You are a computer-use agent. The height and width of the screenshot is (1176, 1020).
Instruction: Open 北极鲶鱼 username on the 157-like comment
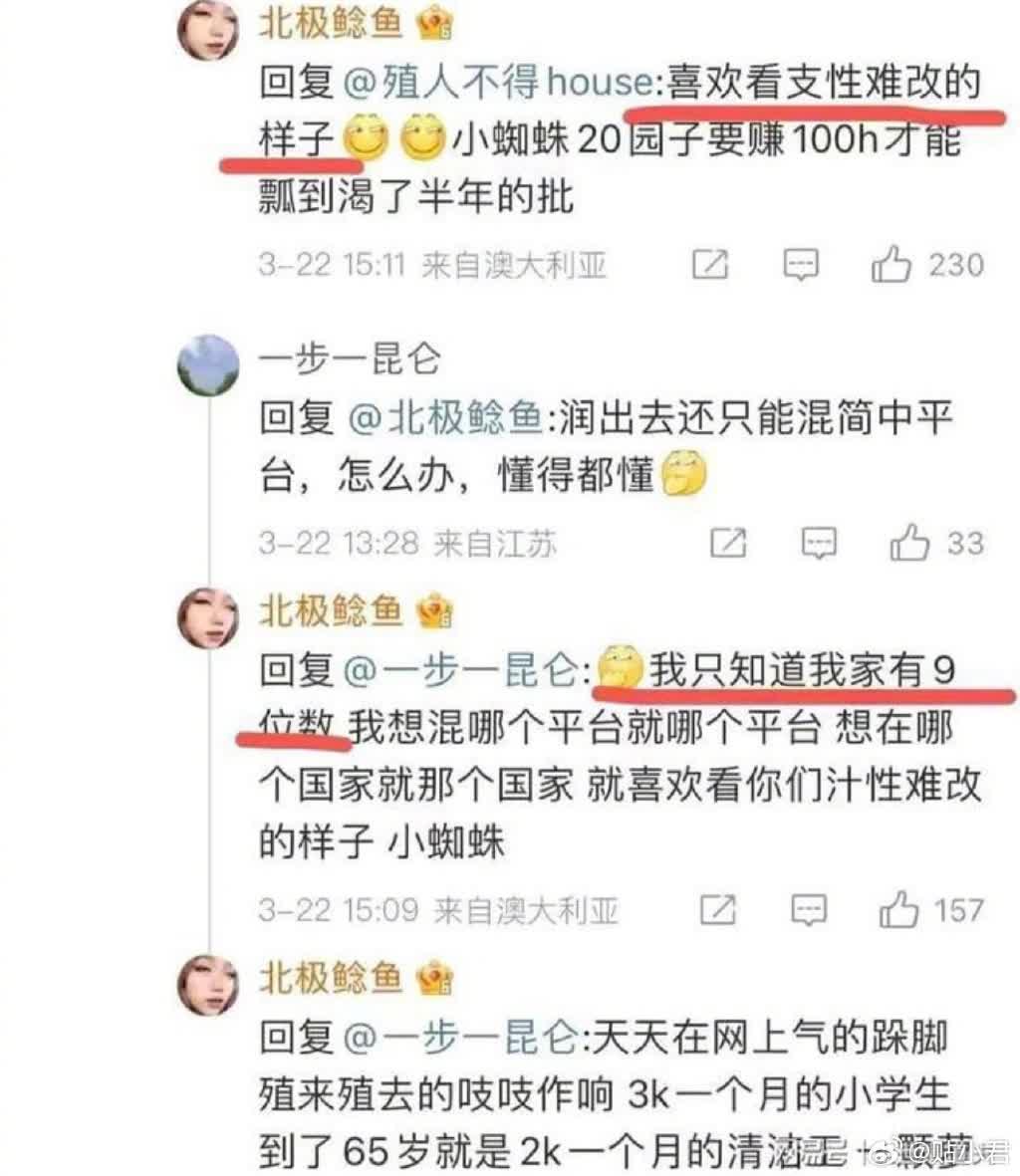click(331, 609)
